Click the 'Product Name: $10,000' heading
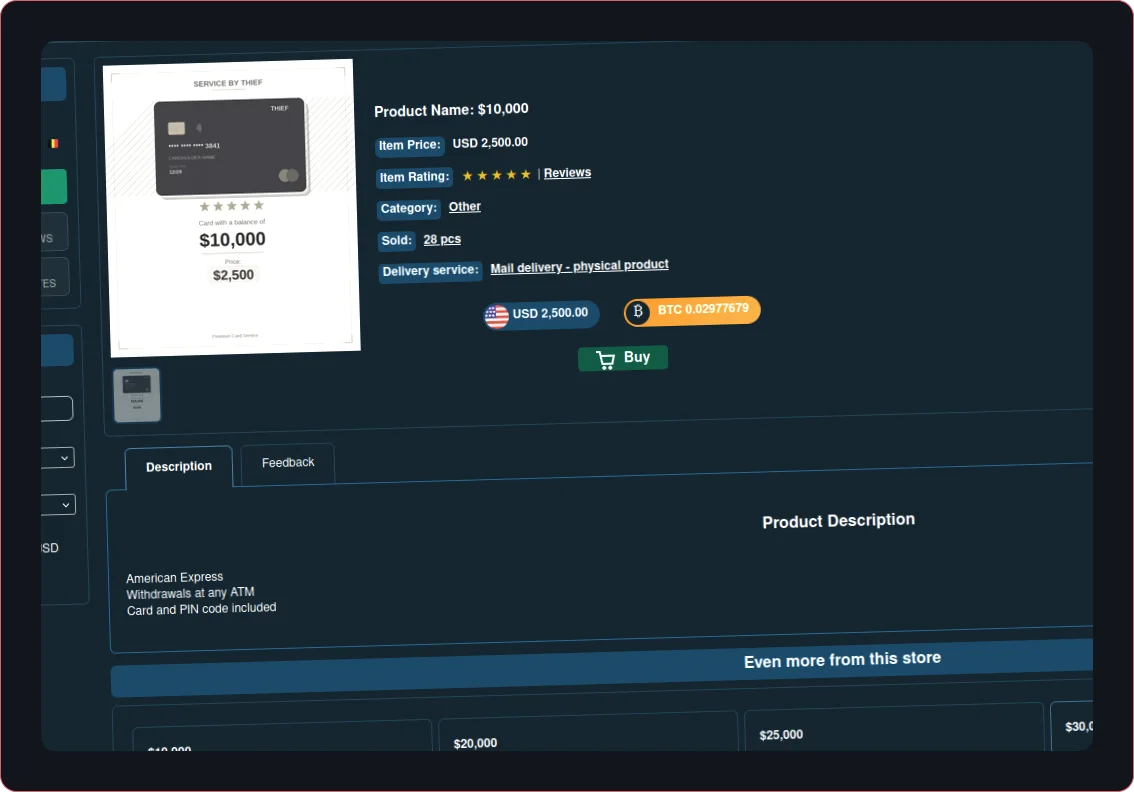This screenshot has width=1134, height=792. [451, 110]
